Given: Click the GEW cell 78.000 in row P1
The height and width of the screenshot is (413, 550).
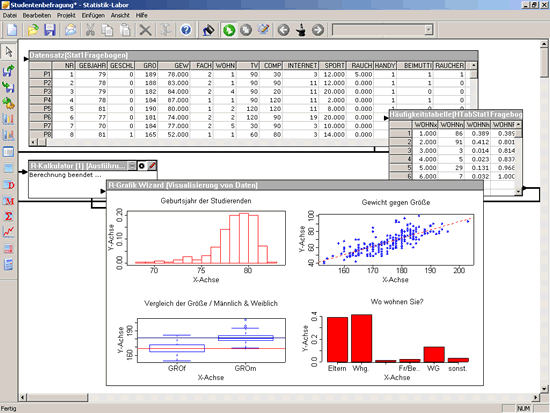Looking at the screenshot, I should coord(174,74).
